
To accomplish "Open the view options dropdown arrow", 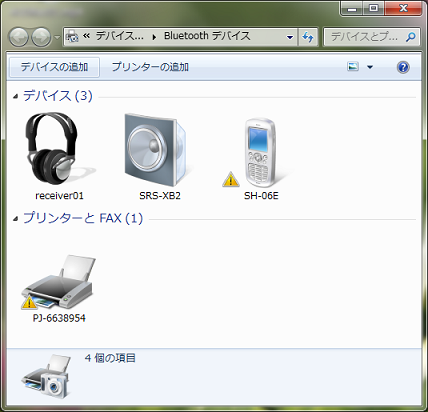I will coord(370,67).
